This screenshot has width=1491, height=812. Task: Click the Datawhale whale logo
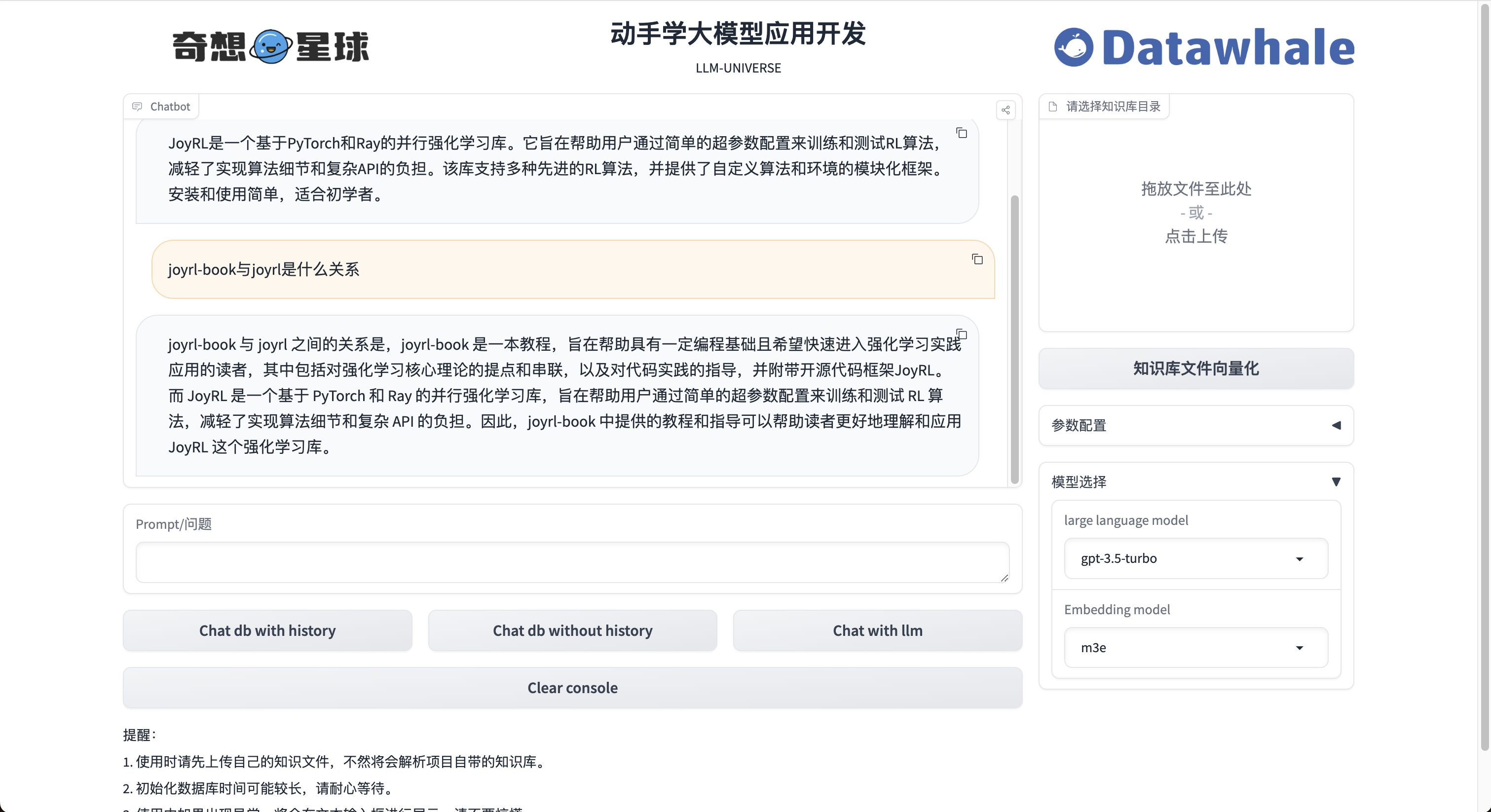[1074, 47]
